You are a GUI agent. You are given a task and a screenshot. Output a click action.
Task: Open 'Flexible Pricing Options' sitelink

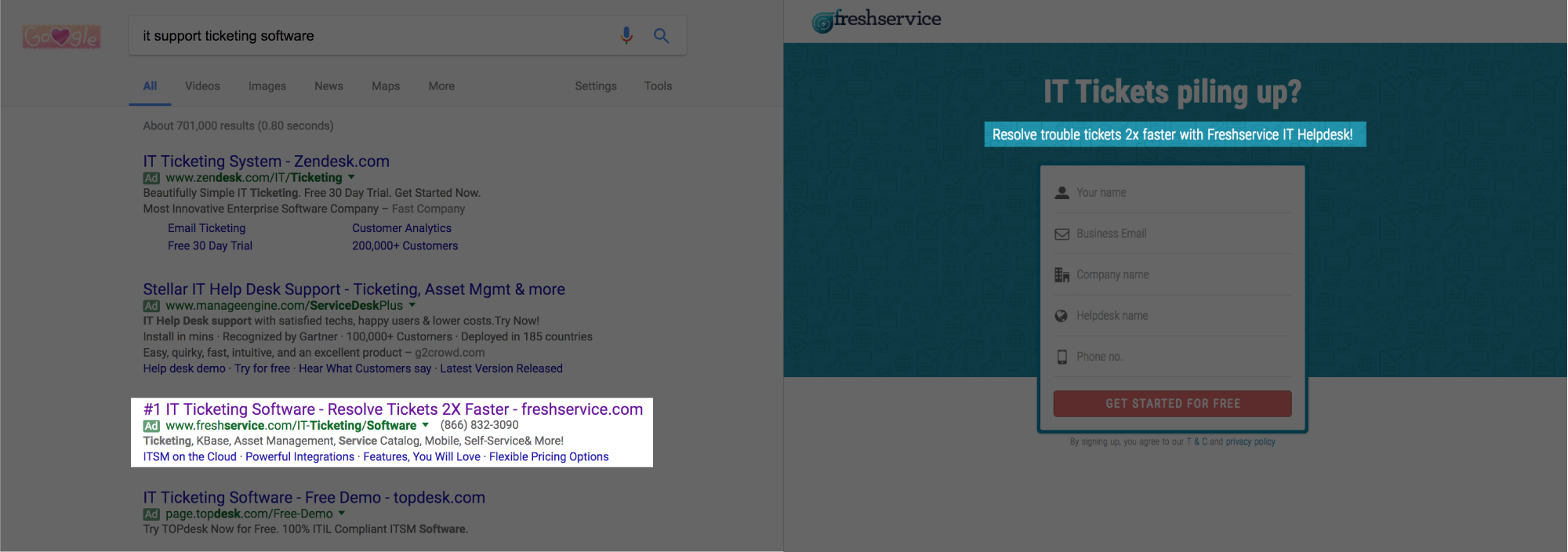pos(549,457)
